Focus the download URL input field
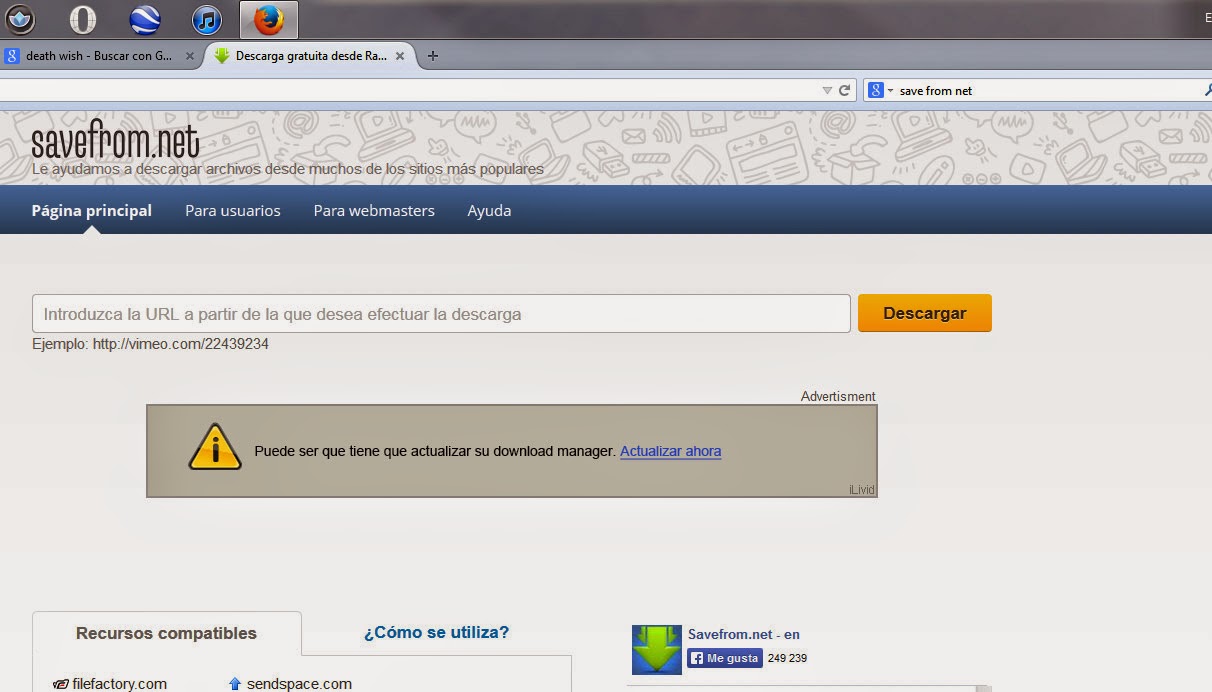This screenshot has height=692, width=1212. [x=441, y=314]
